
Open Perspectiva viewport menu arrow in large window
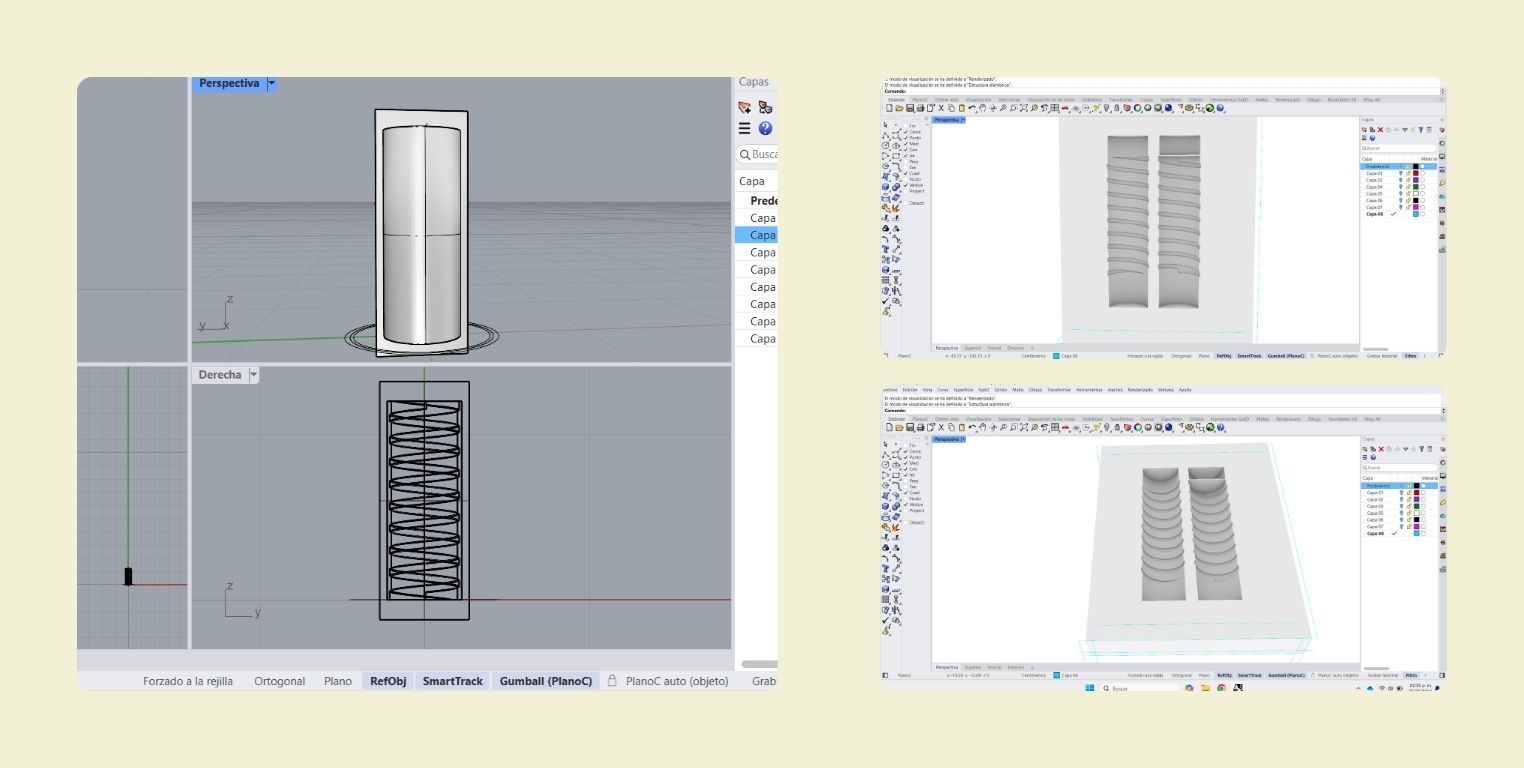(x=271, y=84)
